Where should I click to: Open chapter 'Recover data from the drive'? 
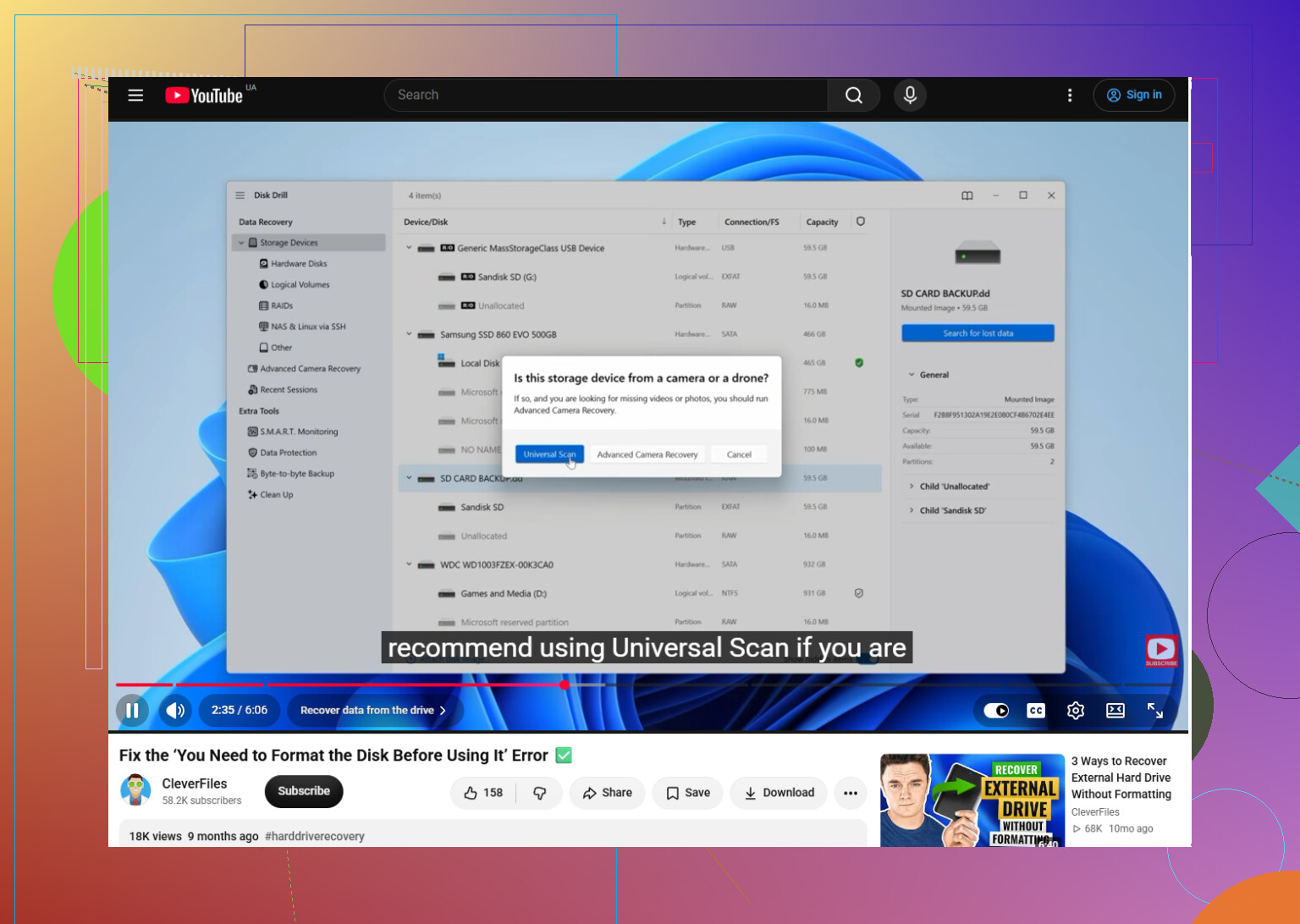tap(373, 710)
